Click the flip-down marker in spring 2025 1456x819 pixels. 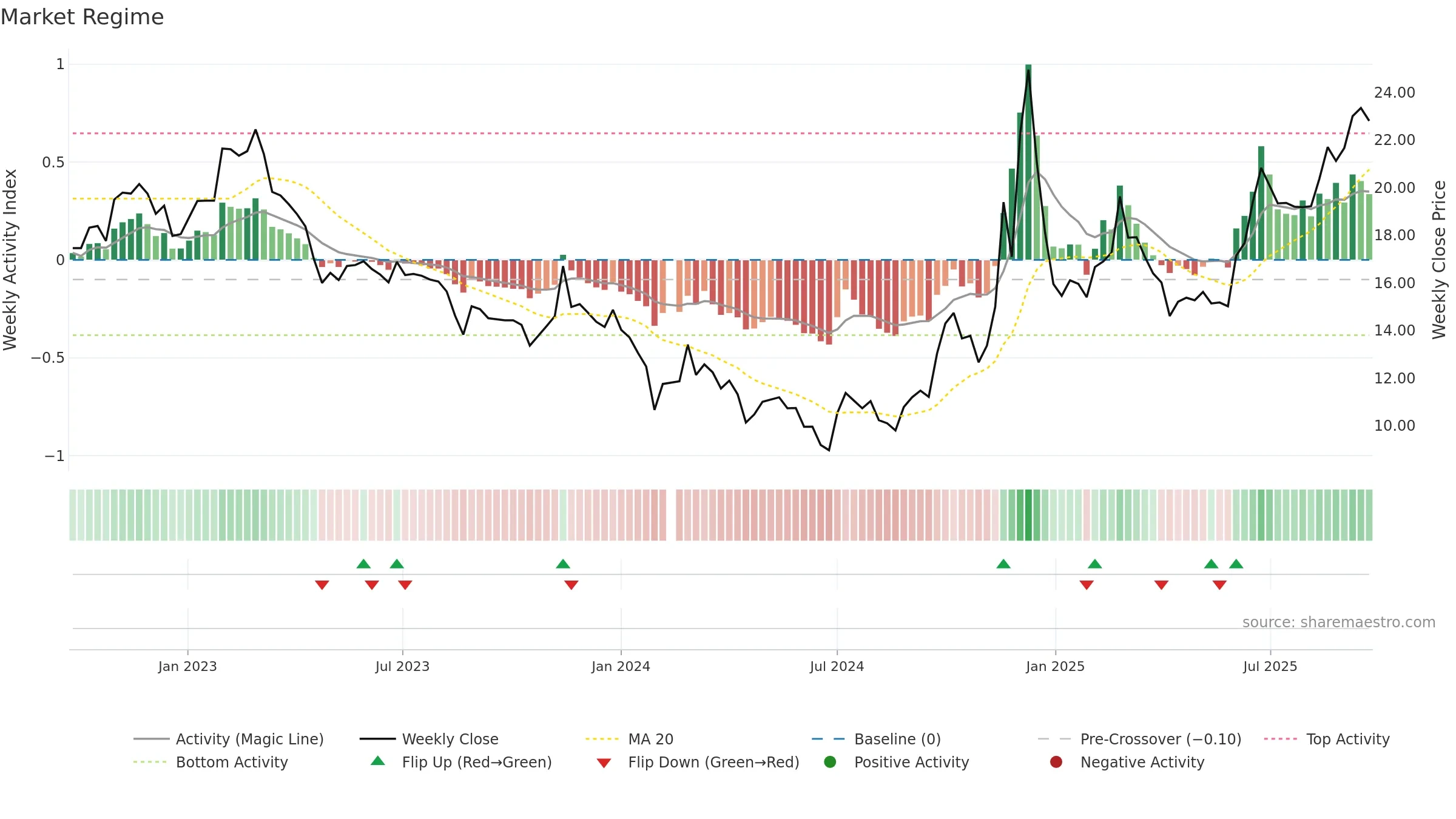pos(1162,585)
